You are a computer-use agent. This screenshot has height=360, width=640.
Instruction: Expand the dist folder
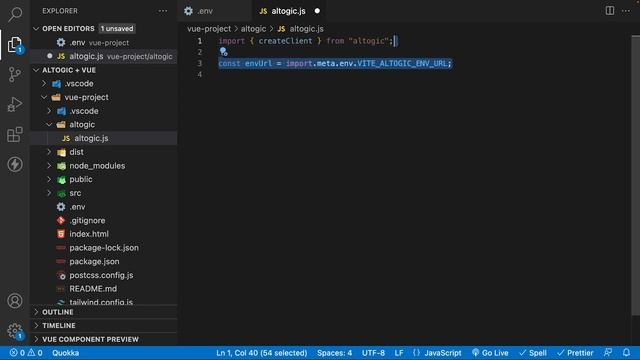click(x=49, y=152)
